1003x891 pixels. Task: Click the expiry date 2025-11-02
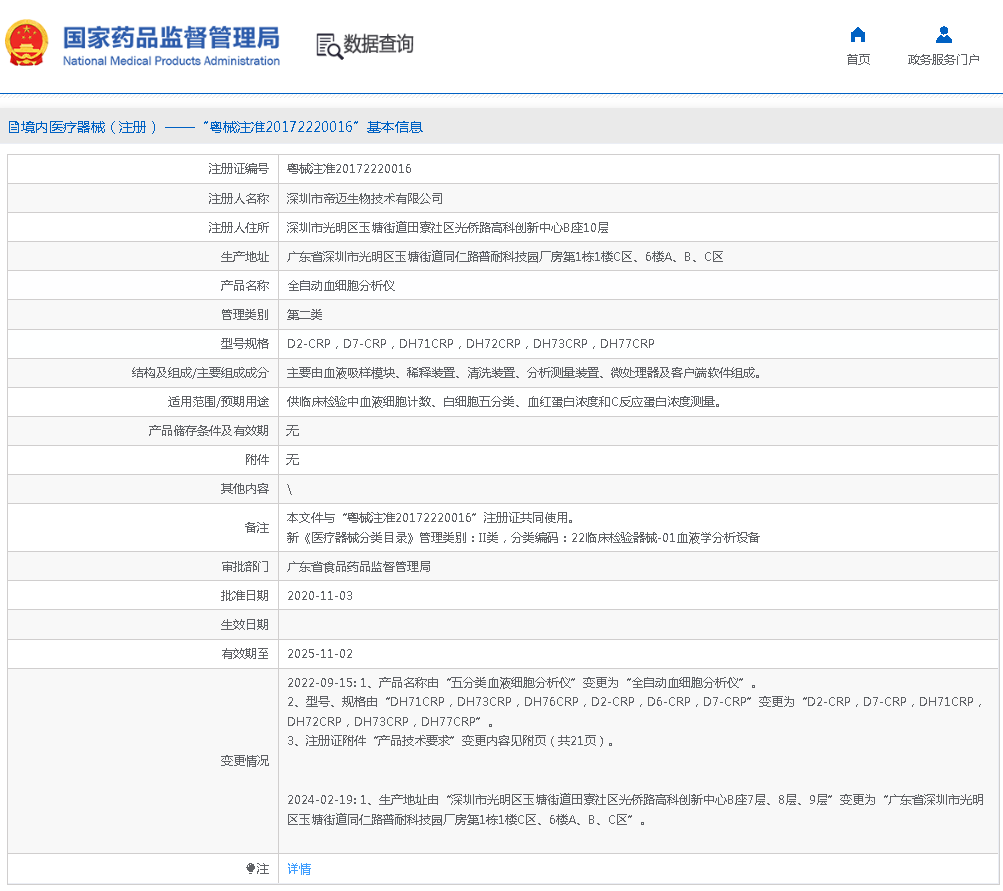tap(319, 653)
